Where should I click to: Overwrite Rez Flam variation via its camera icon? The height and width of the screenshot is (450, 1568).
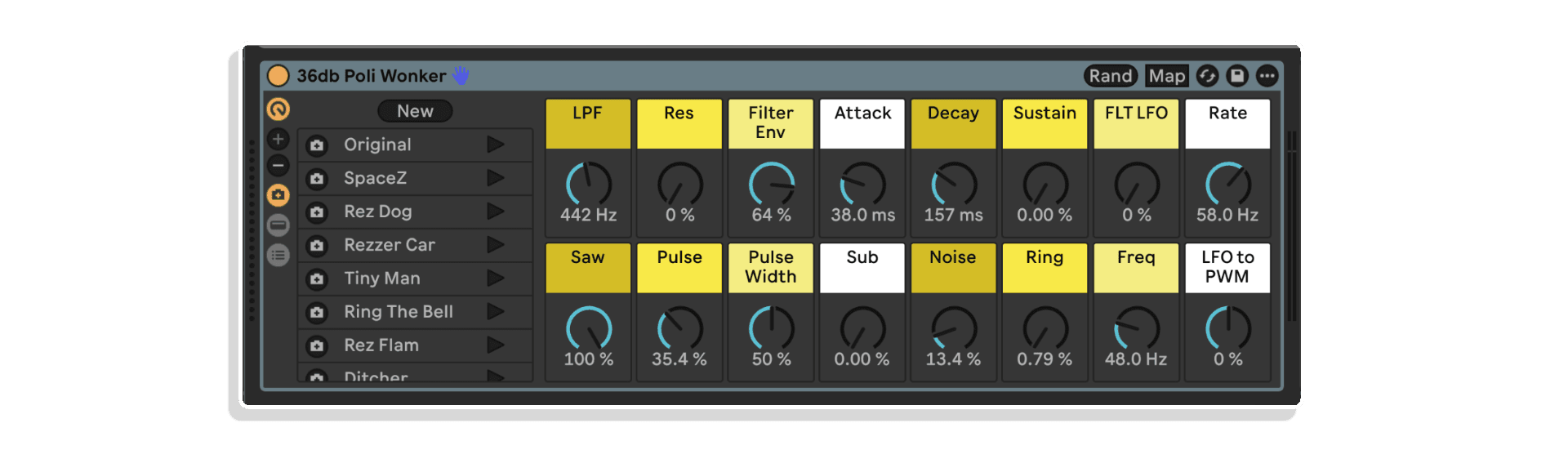(317, 346)
